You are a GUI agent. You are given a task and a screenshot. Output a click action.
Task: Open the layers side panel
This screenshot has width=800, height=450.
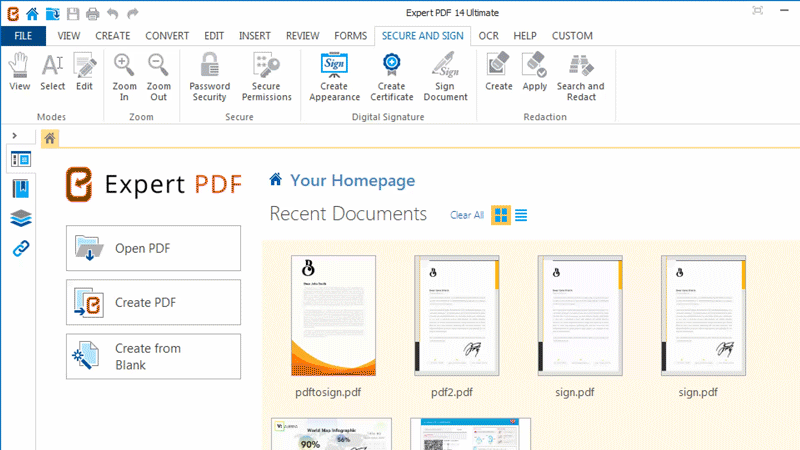(21, 218)
